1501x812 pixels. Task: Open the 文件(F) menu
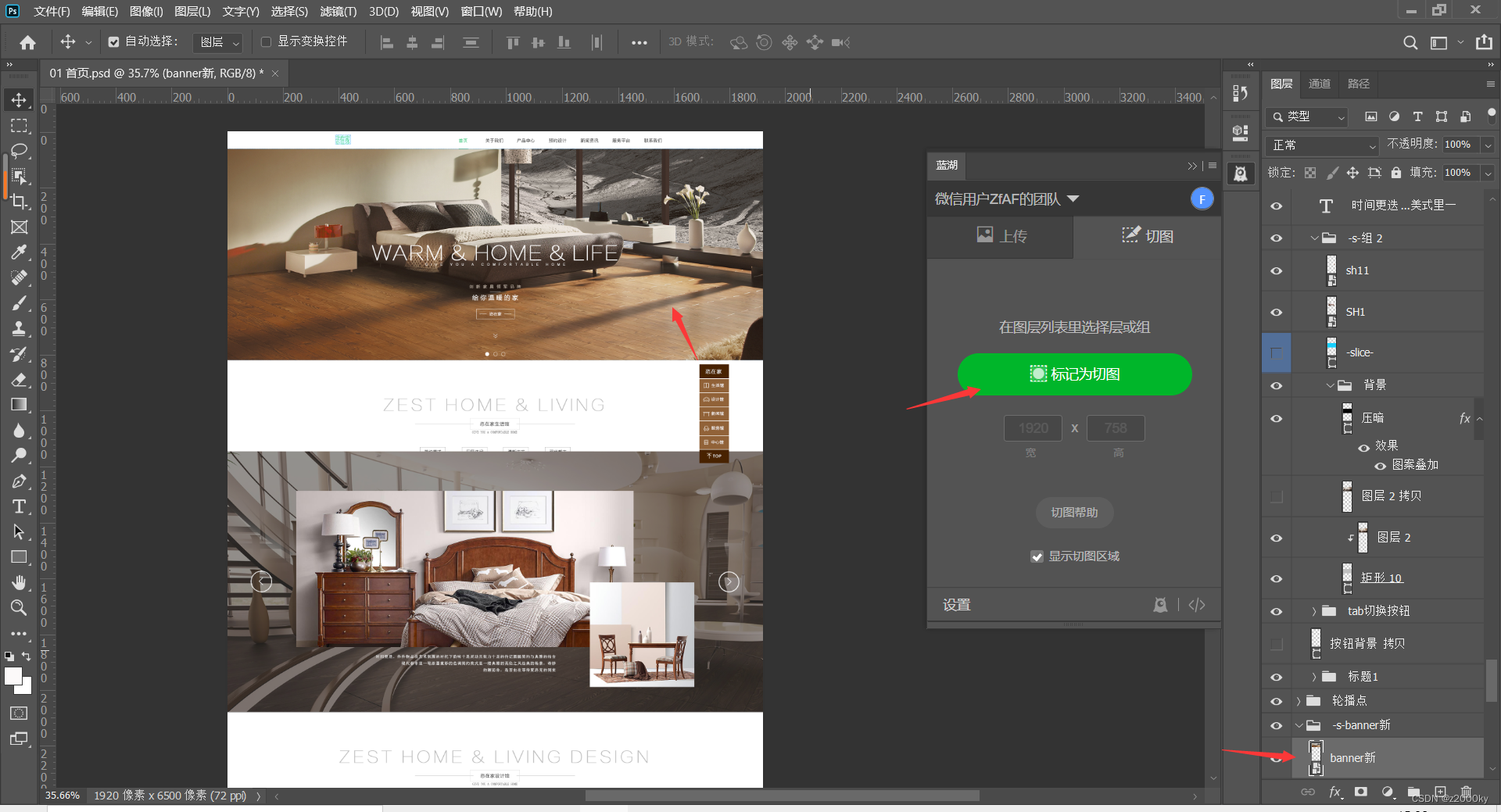point(52,11)
